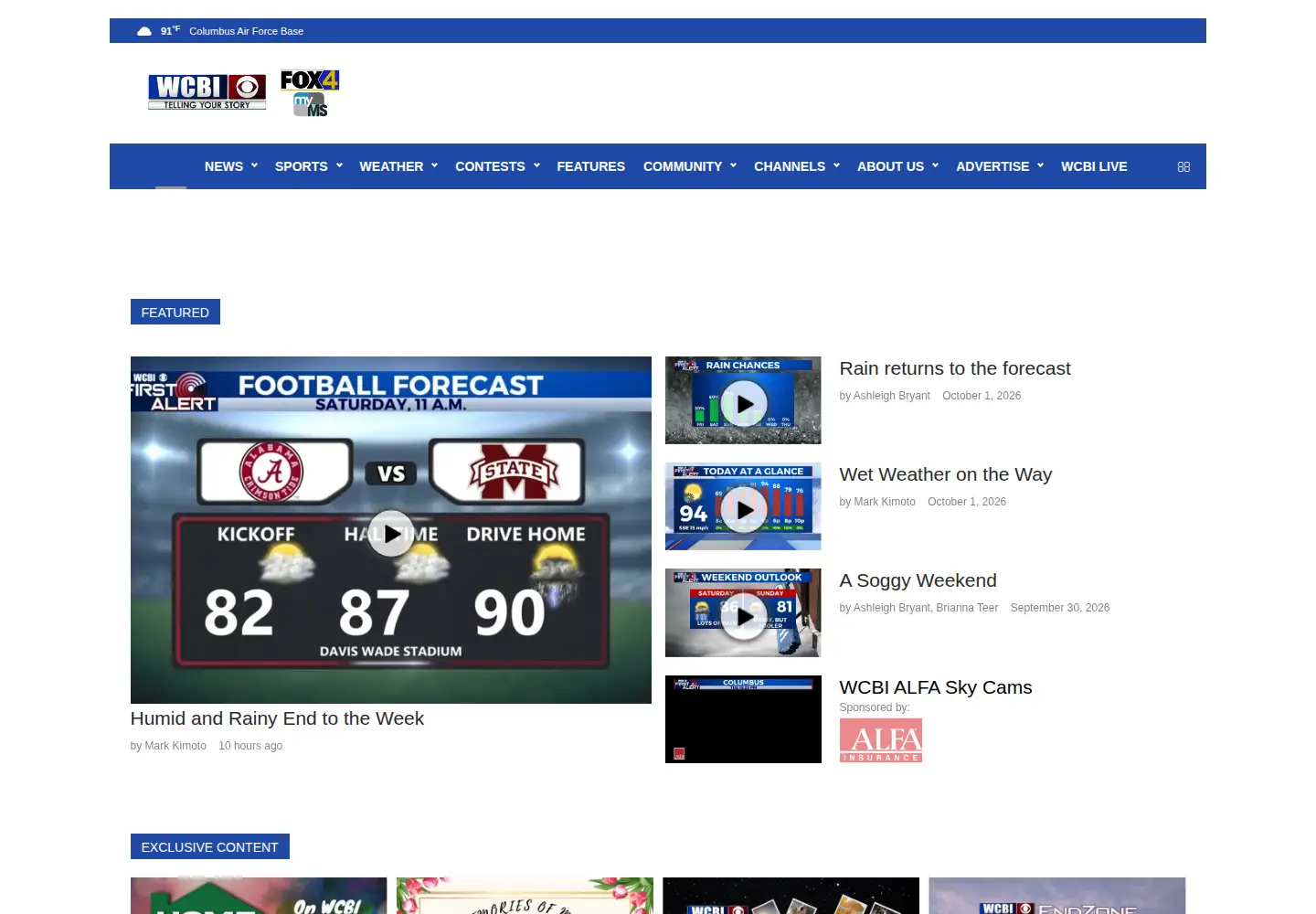1316x914 pixels.
Task: Open the grid menu icon in navbar
Action: (x=1183, y=166)
